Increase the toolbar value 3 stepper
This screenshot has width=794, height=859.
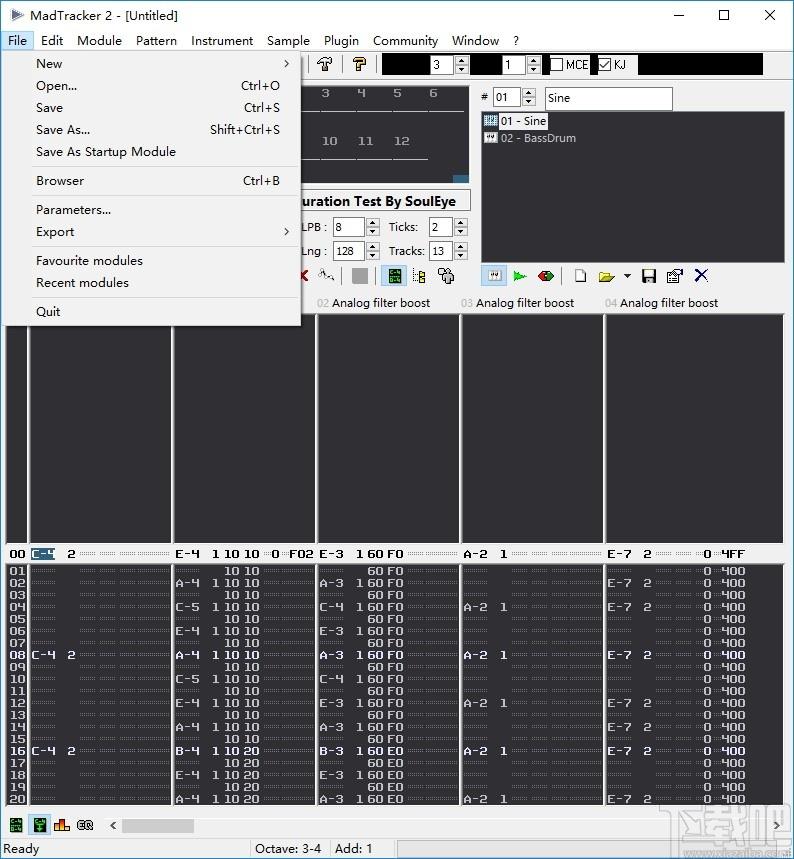coord(462,60)
